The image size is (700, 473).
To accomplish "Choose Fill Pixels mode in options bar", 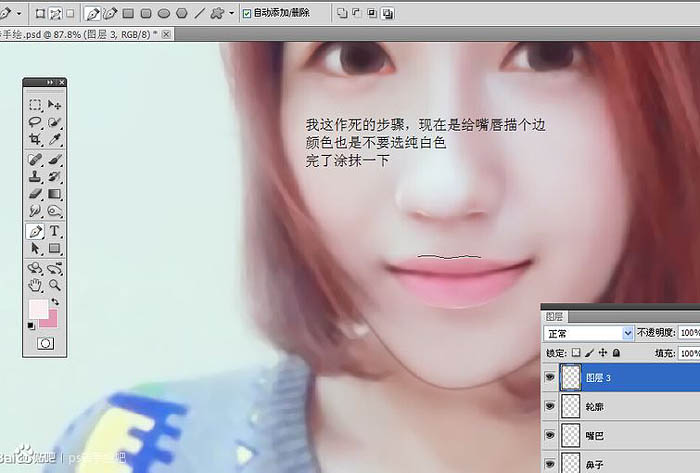I will pos(70,14).
